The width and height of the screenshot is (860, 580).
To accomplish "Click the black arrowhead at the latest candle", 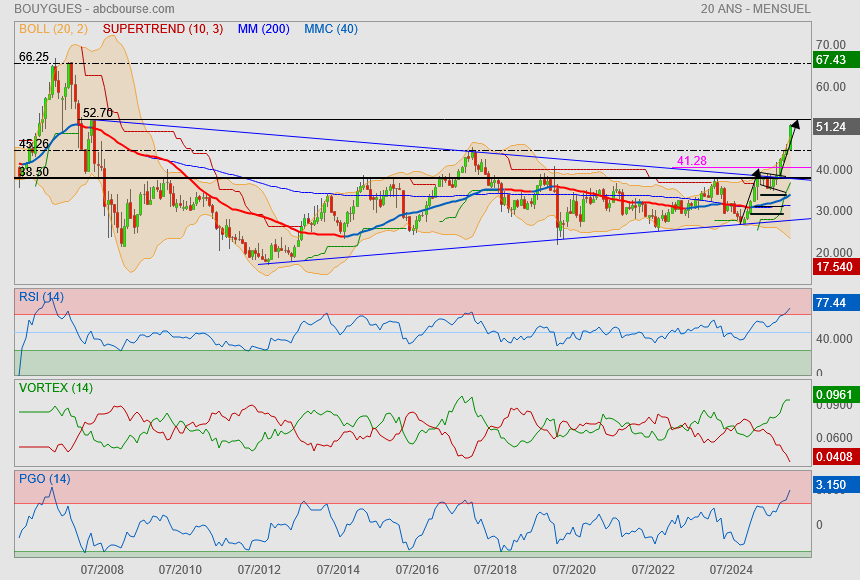I will pyautogui.click(x=795, y=125).
